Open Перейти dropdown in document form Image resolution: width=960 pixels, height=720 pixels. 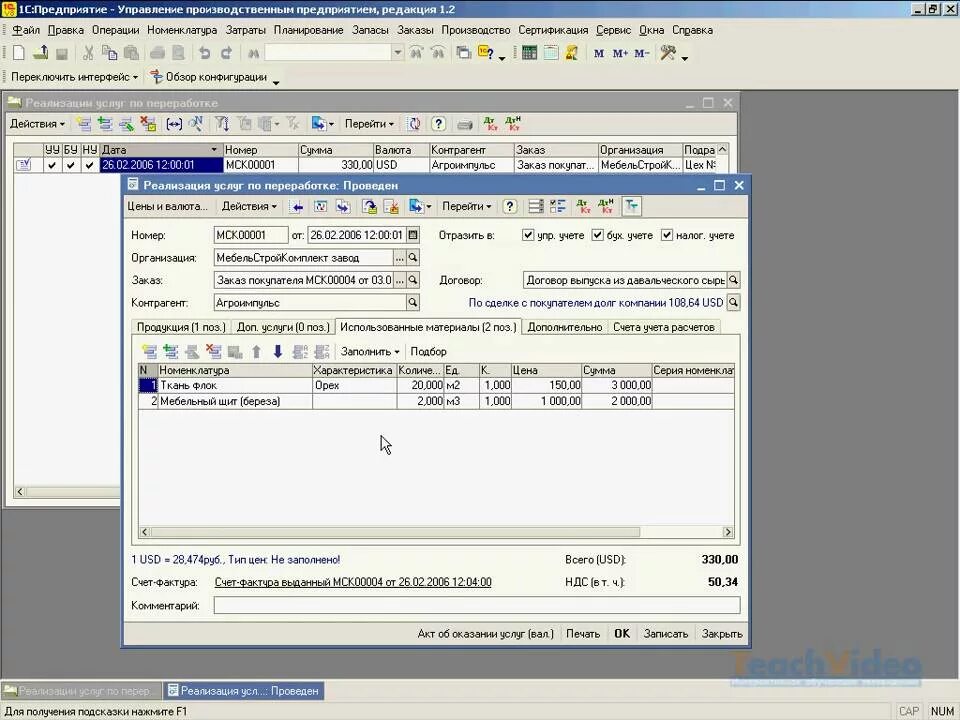tap(467, 206)
